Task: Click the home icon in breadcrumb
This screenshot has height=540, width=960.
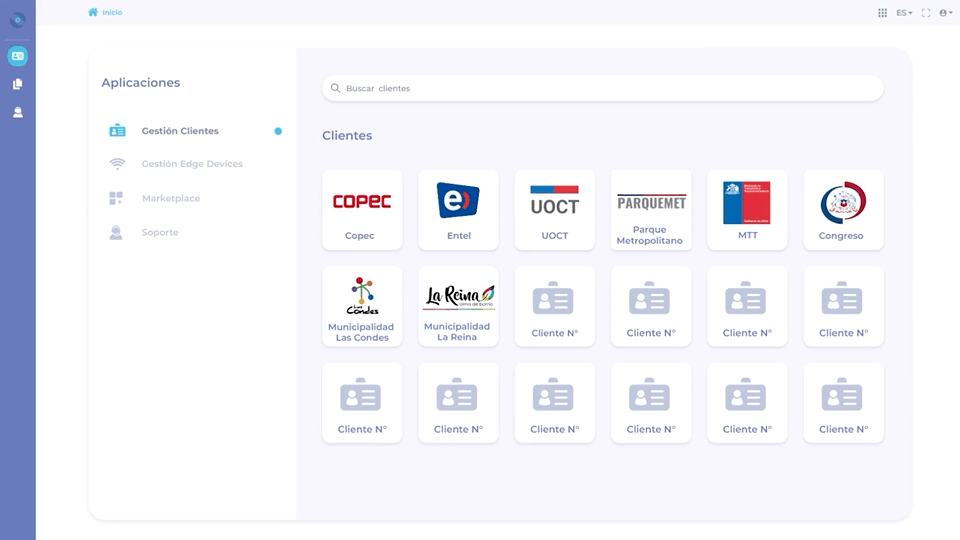Action: [93, 12]
